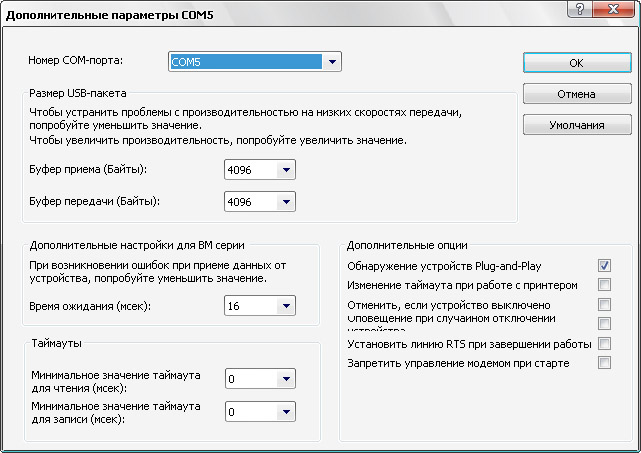Click the help question mark title bar button

pyautogui.click(x=579, y=9)
